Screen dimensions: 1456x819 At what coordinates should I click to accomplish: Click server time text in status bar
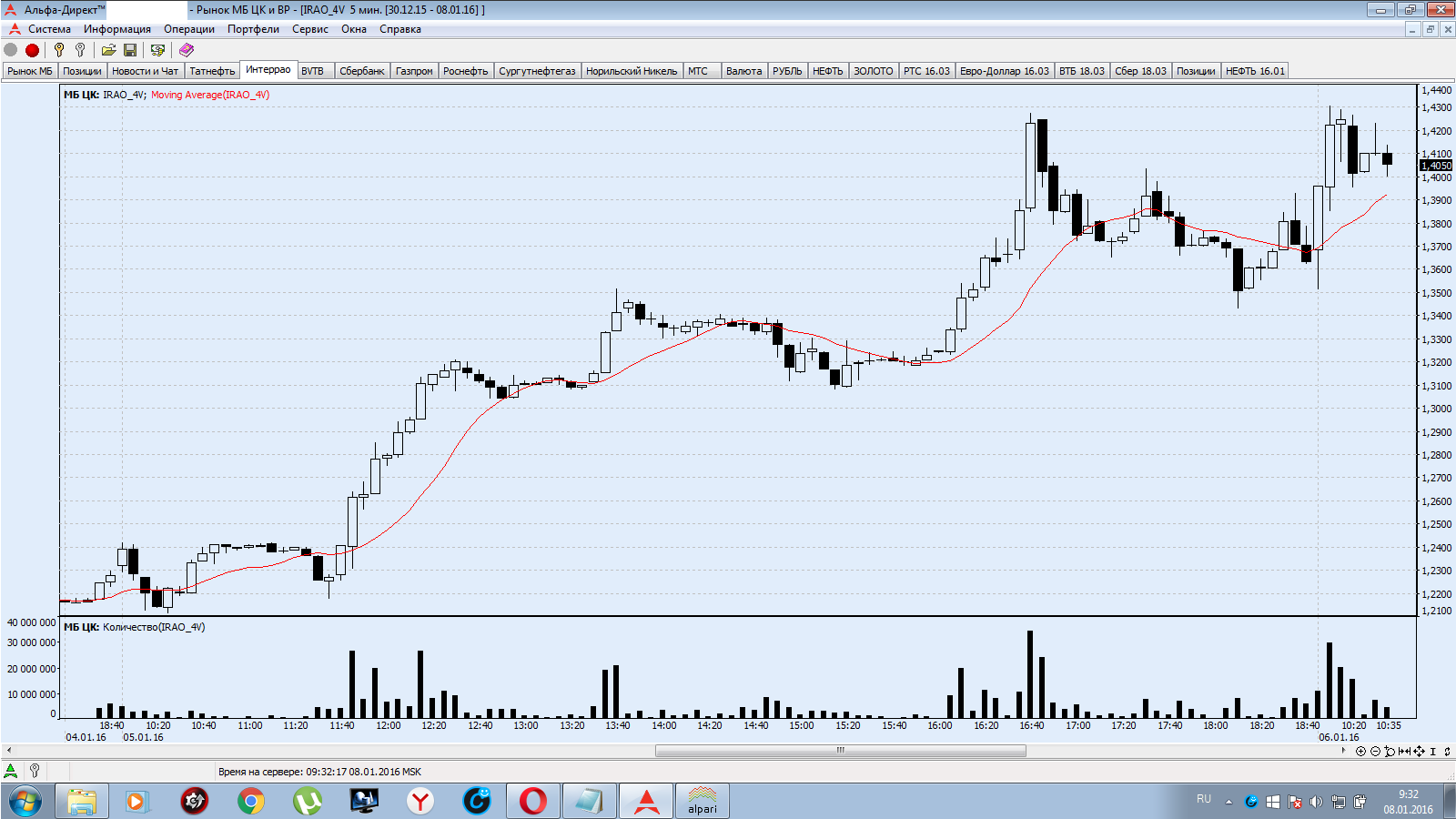(319, 772)
